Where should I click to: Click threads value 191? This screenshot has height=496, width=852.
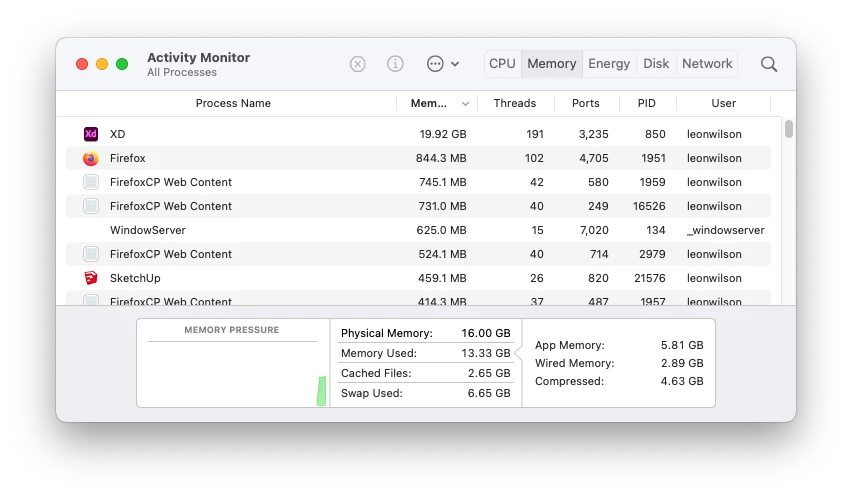point(535,134)
